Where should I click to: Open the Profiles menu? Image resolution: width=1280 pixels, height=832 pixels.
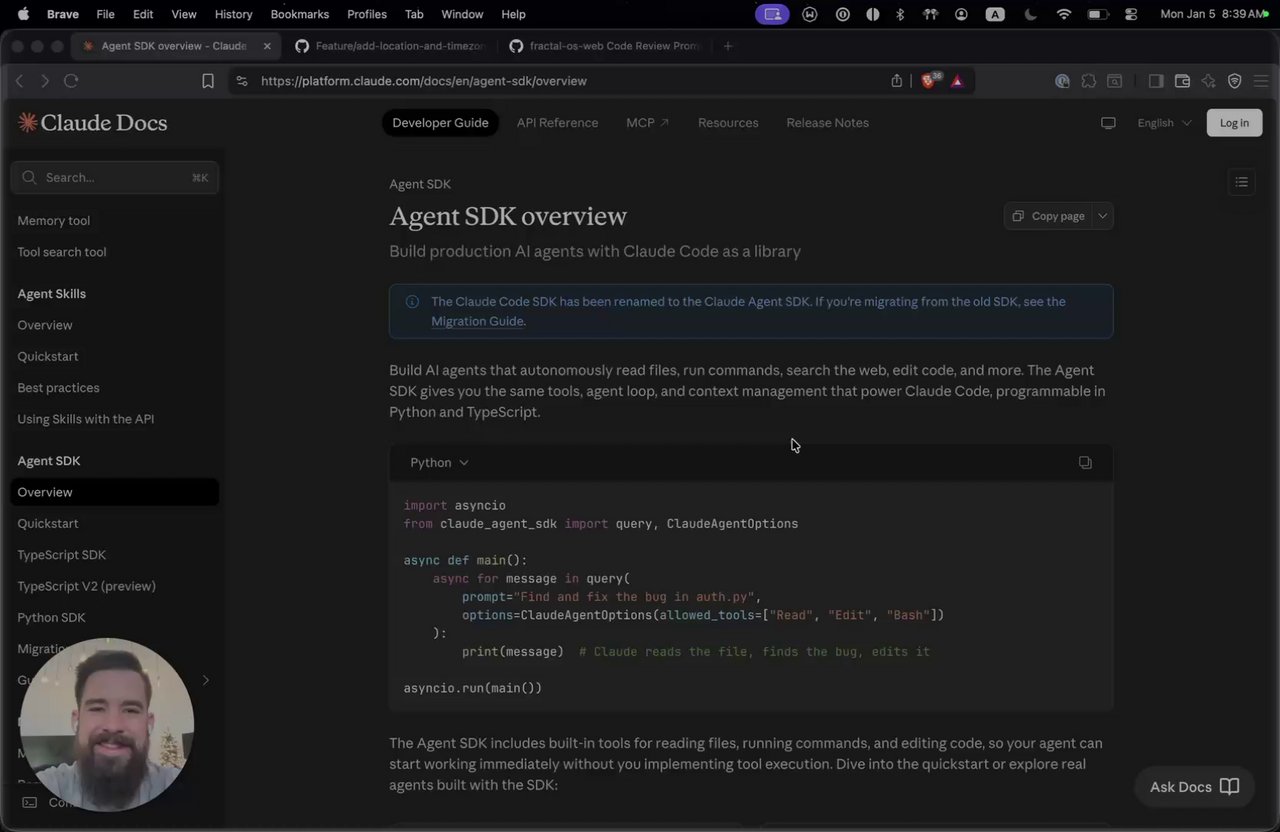[x=367, y=14]
